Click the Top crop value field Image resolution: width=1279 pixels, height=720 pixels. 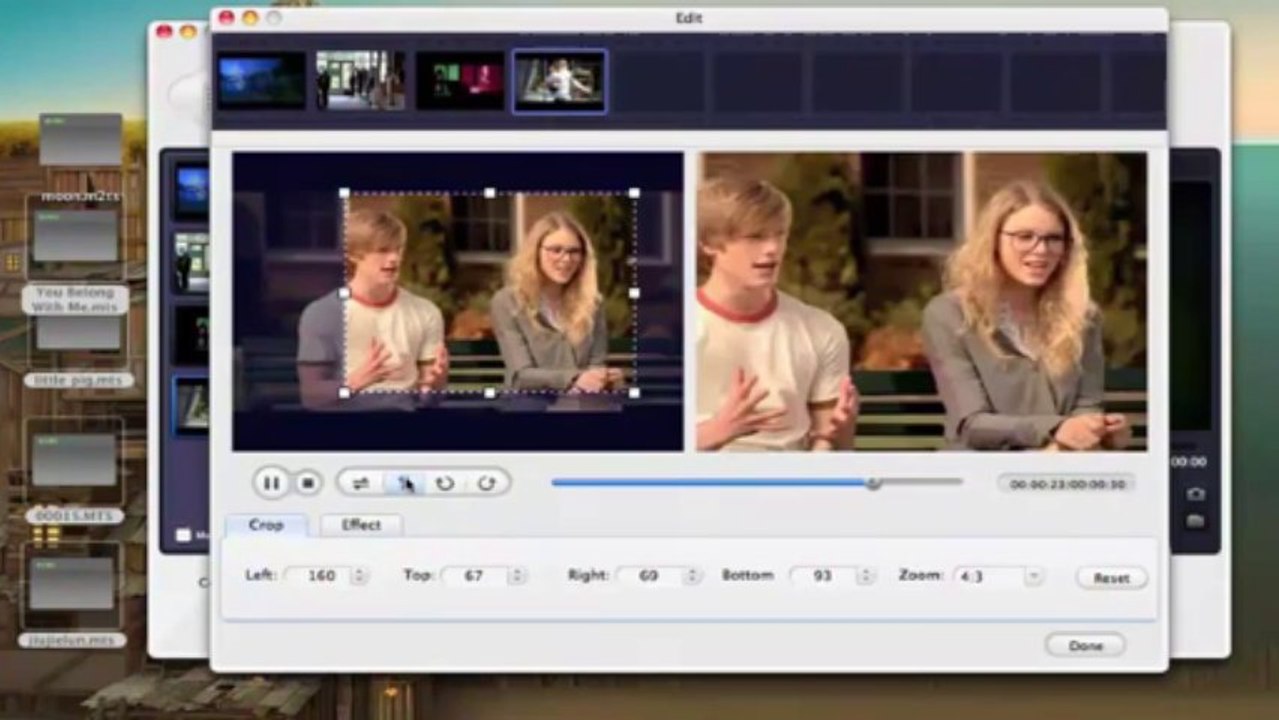474,576
